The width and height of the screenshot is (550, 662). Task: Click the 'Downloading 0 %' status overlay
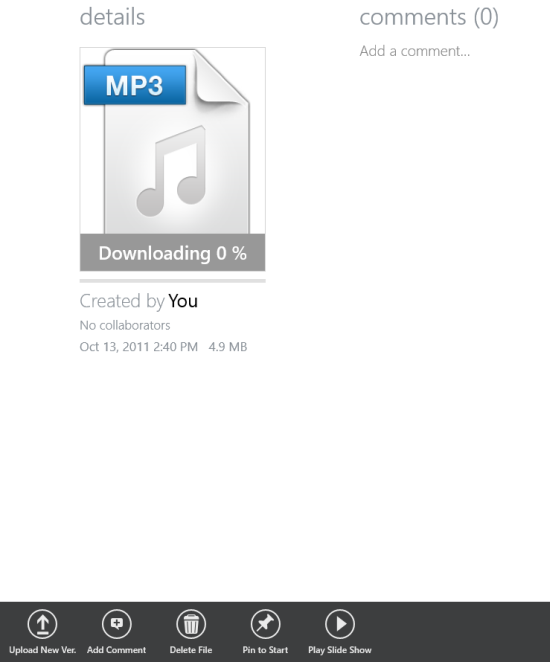173,252
